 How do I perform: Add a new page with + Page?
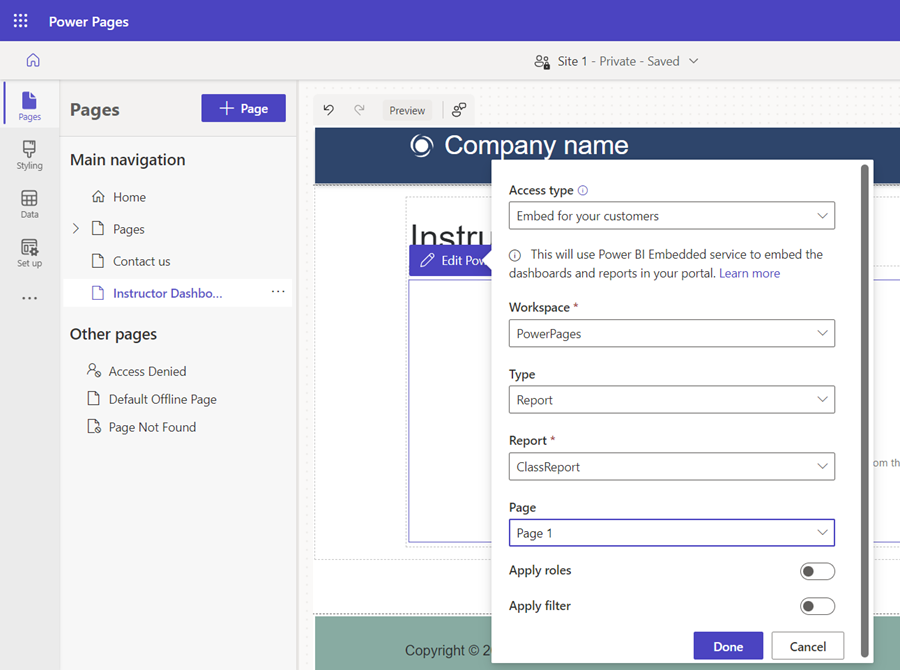point(243,108)
